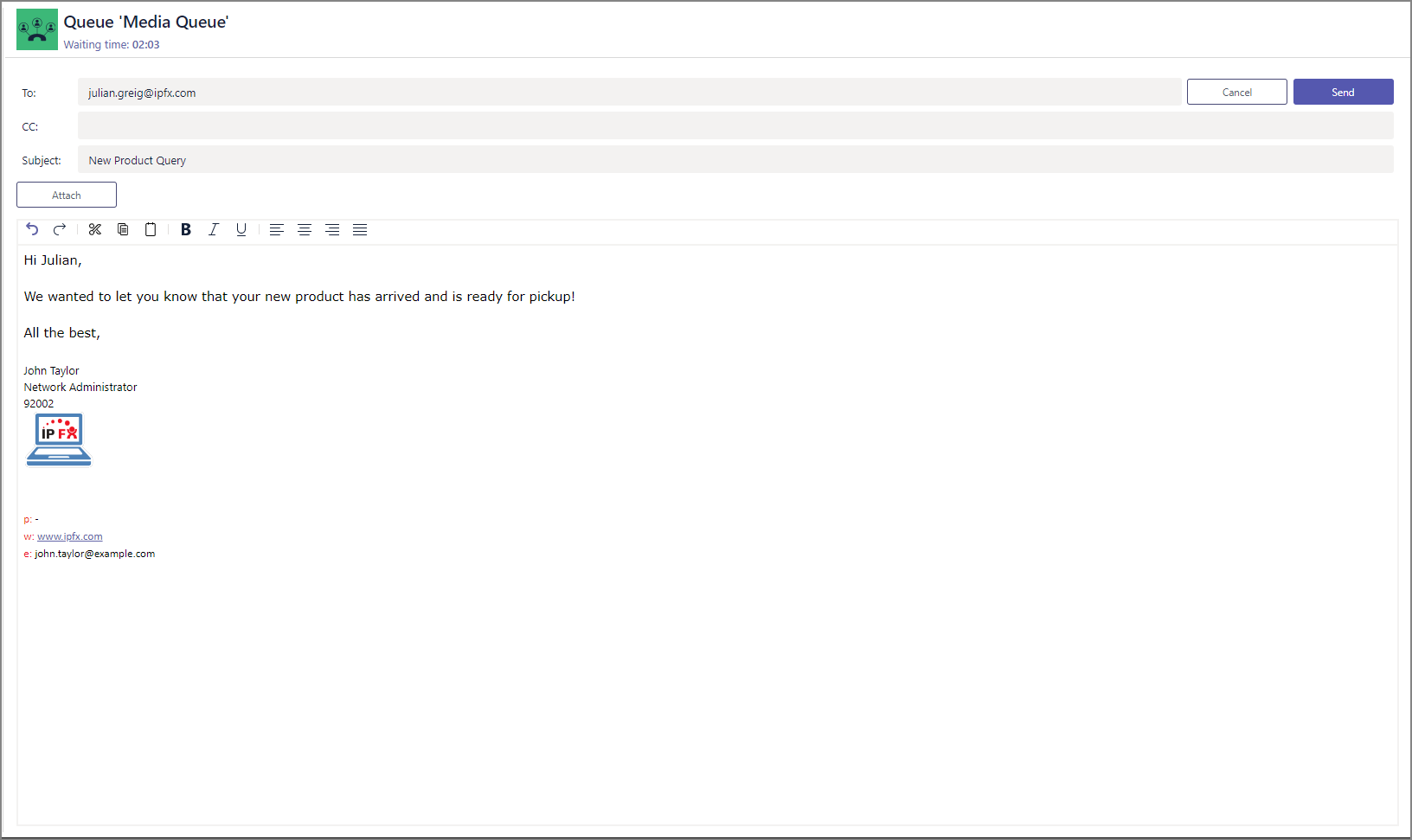Image resolution: width=1412 pixels, height=840 pixels.
Task: Click the Media Queue icon
Action: point(37,29)
